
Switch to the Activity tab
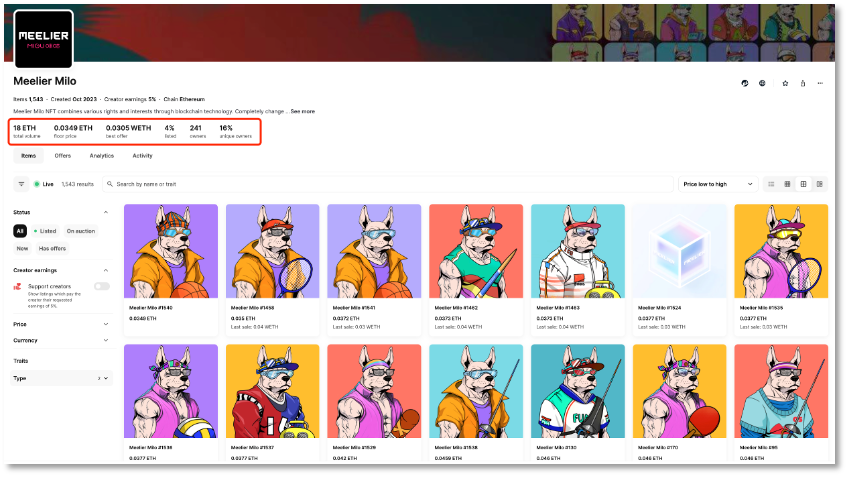coord(142,156)
